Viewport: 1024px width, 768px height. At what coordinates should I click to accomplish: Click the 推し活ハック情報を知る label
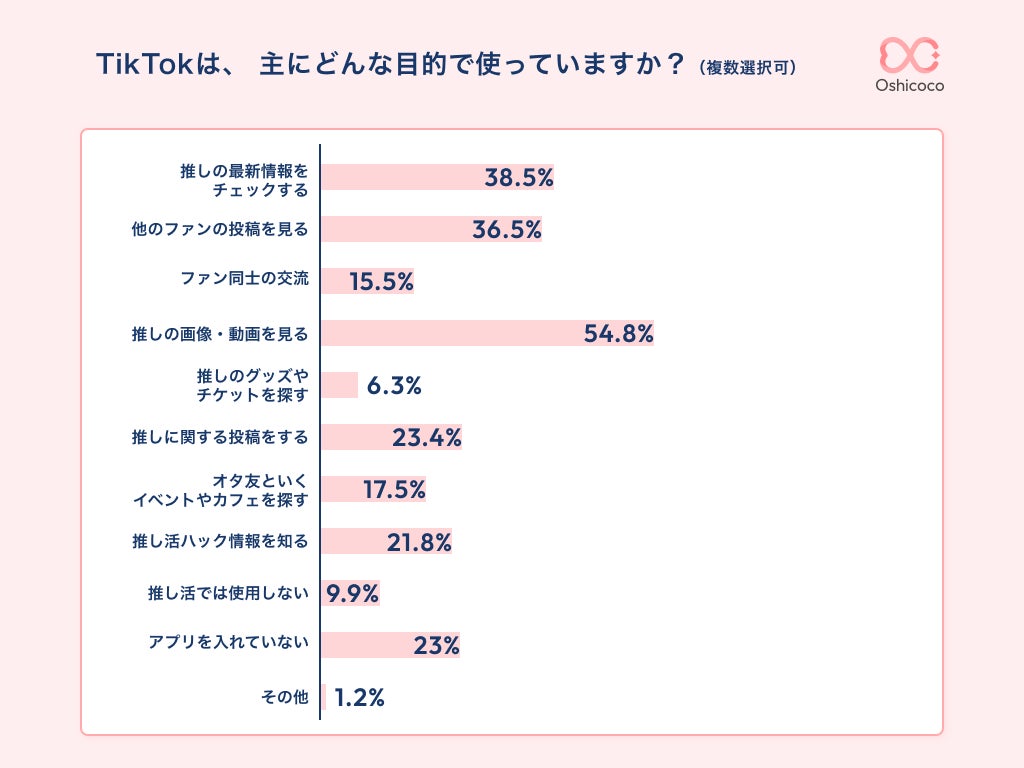click(x=220, y=541)
